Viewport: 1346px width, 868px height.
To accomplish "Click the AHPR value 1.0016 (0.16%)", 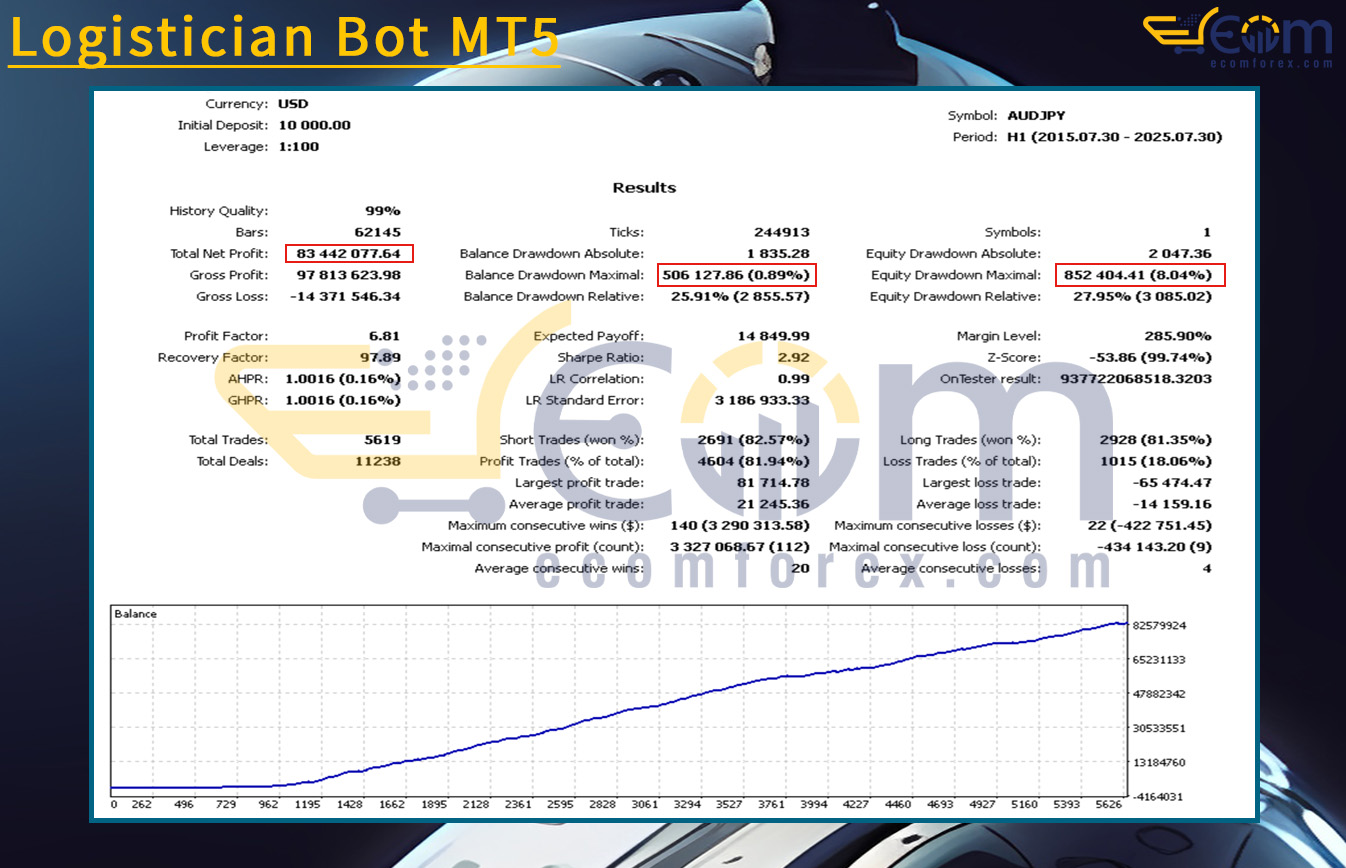I will [x=343, y=379].
